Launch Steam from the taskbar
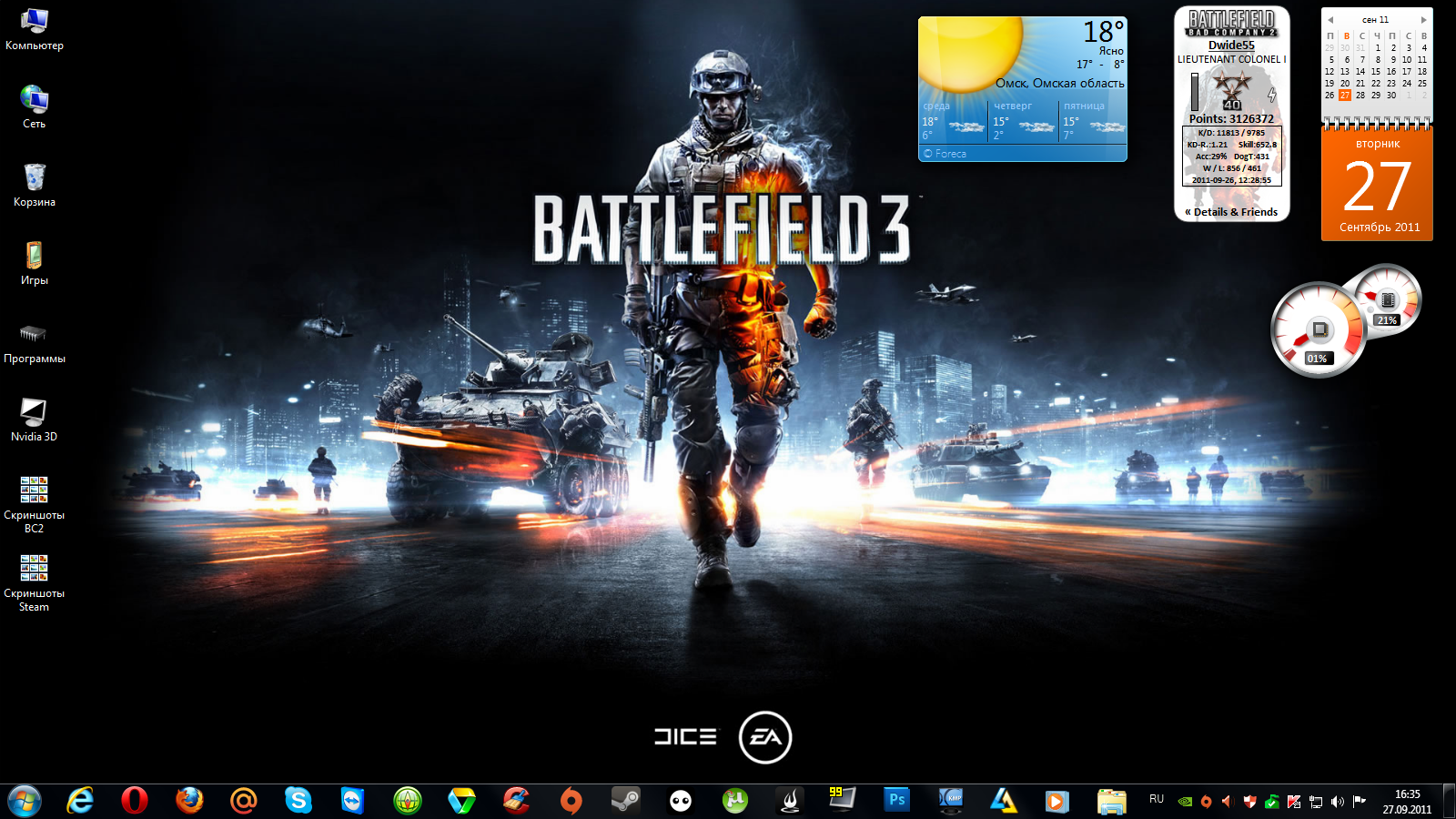Image resolution: width=1456 pixels, height=819 pixels. pyautogui.click(x=626, y=801)
